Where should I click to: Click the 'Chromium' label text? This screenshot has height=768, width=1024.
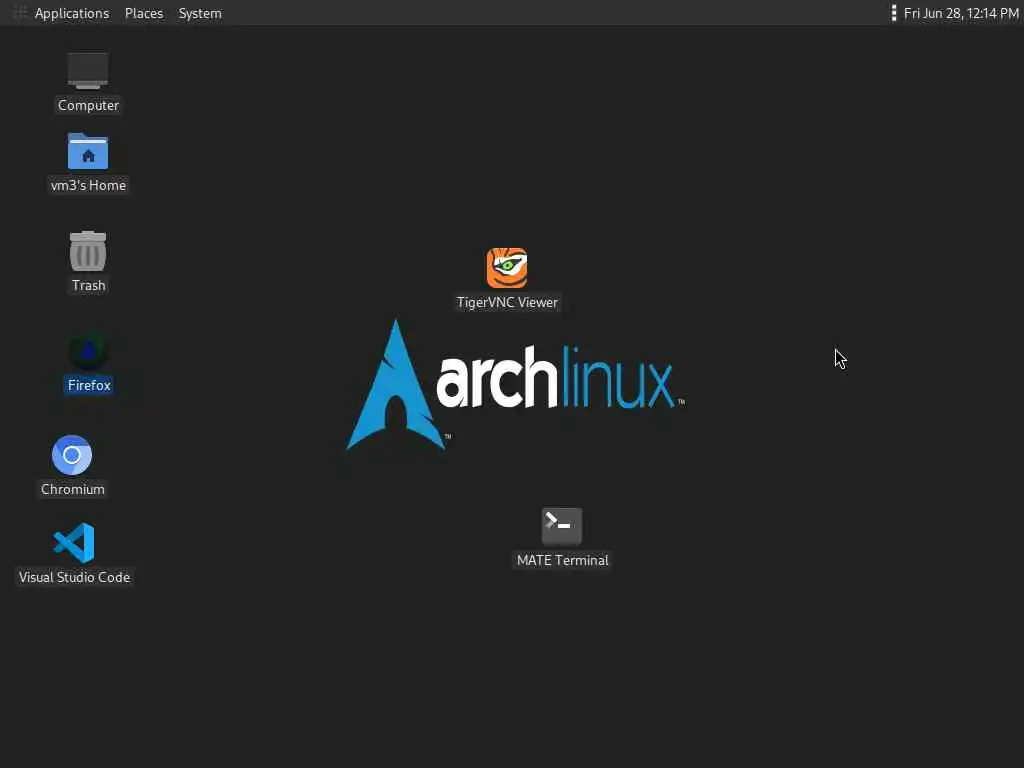coord(72,489)
